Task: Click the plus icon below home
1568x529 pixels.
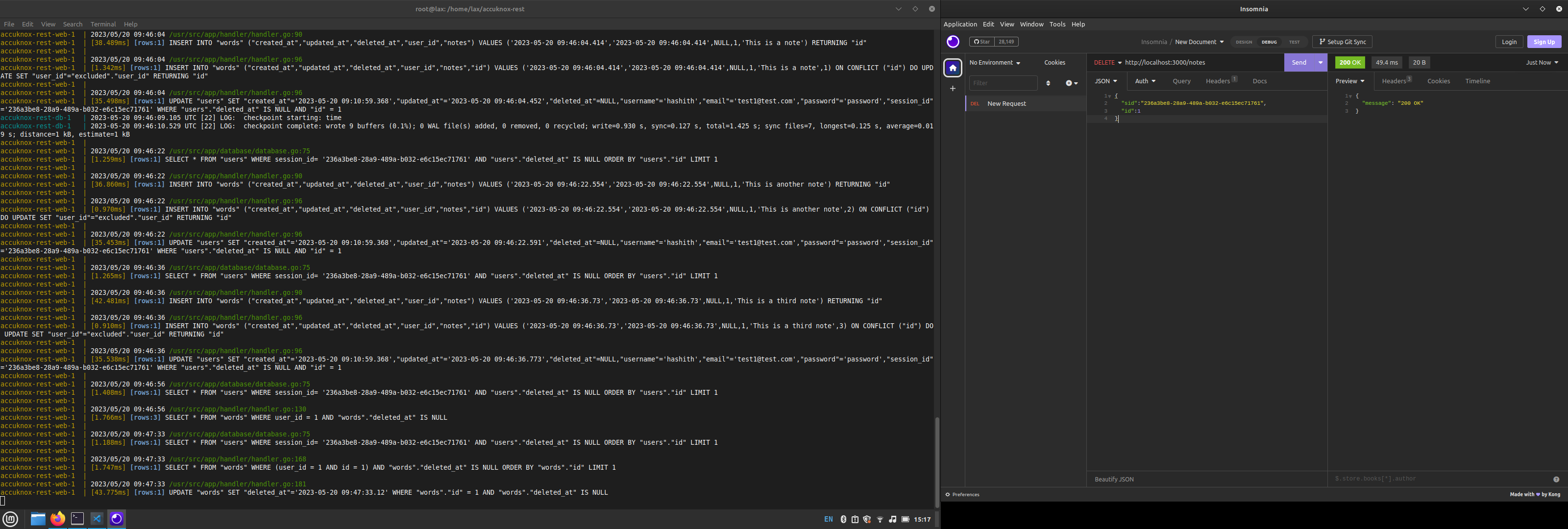Action: pos(953,89)
